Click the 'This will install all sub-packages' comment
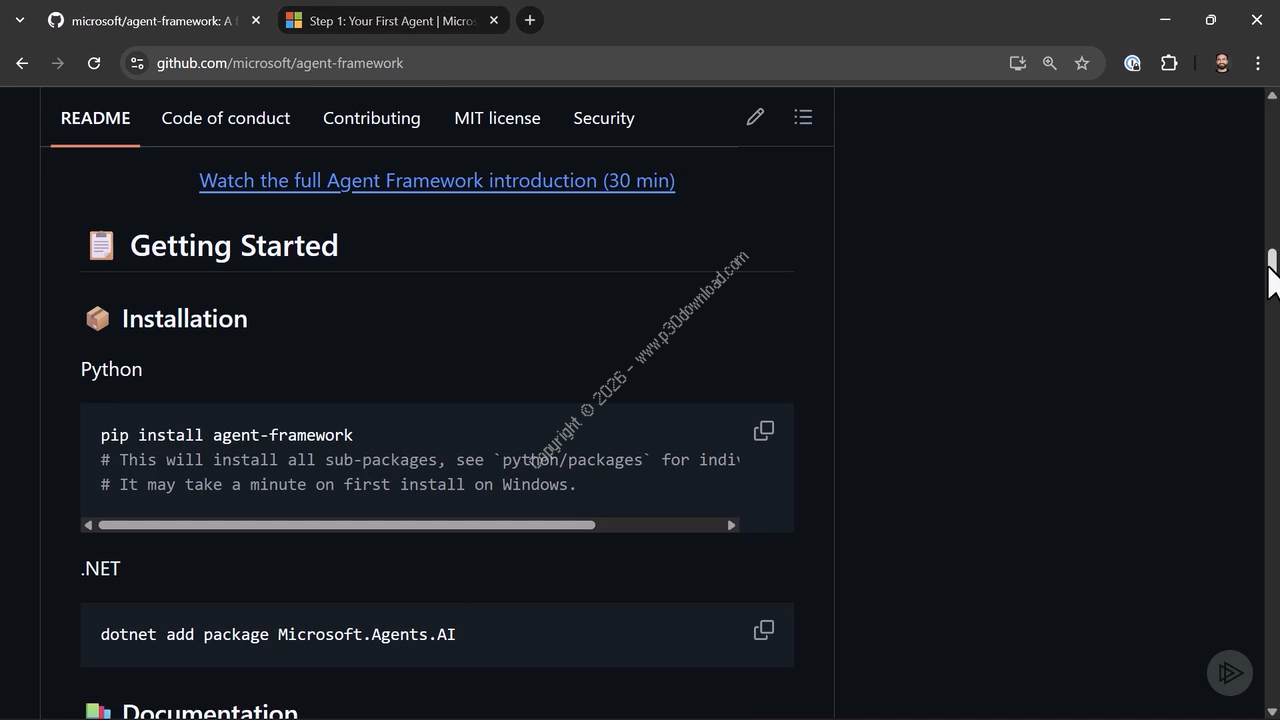 420,460
